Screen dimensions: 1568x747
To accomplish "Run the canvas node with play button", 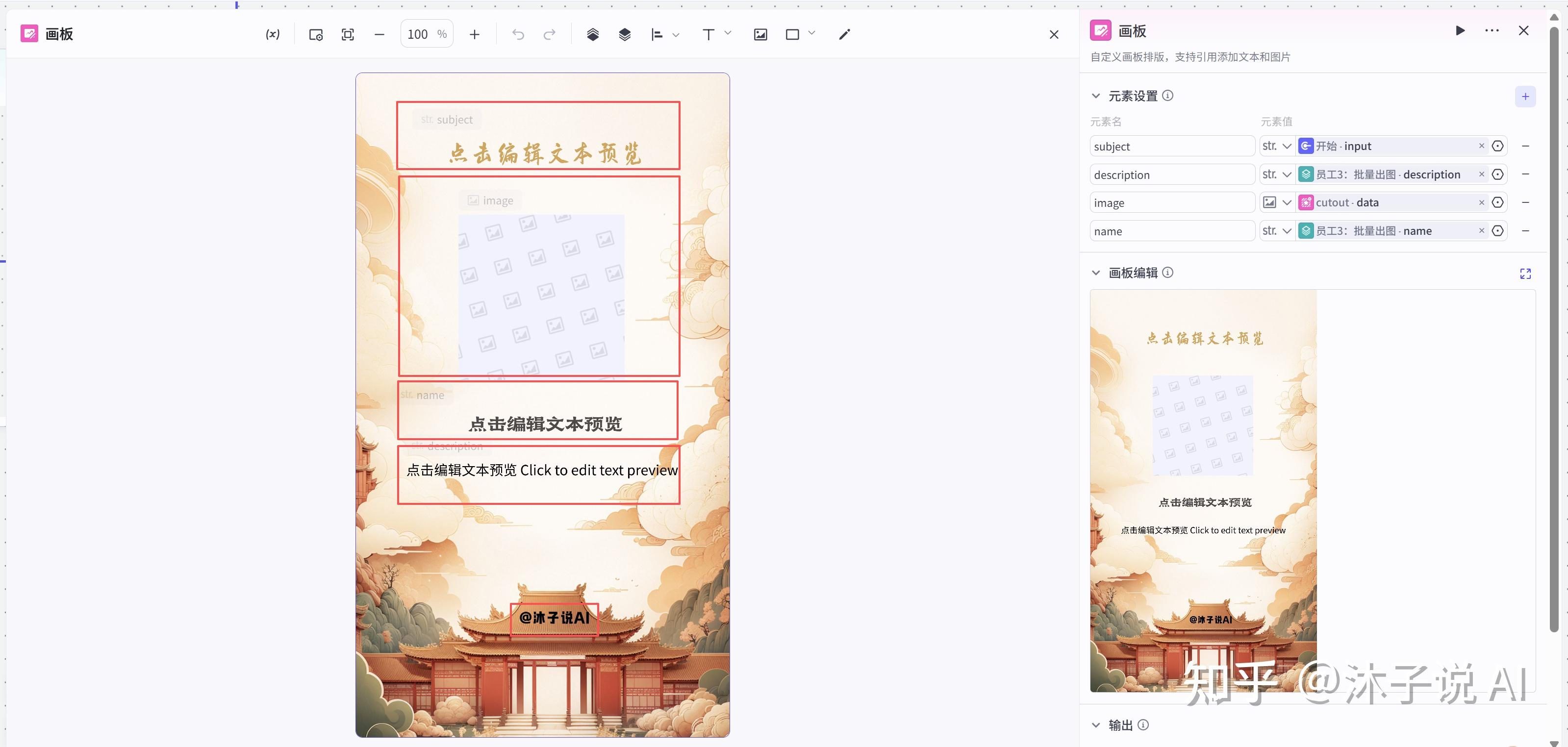I will pos(1460,30).
